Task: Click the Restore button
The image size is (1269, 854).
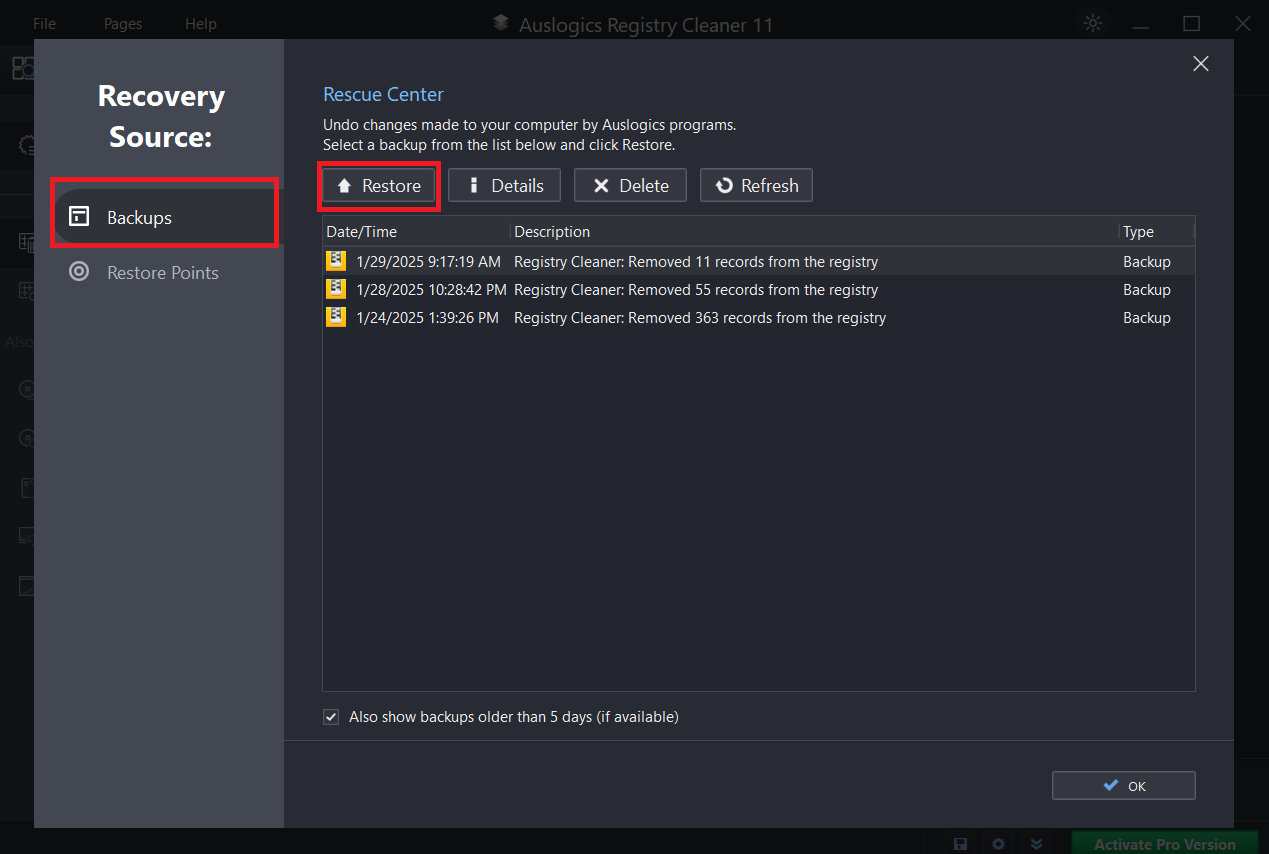Action: 379,185
